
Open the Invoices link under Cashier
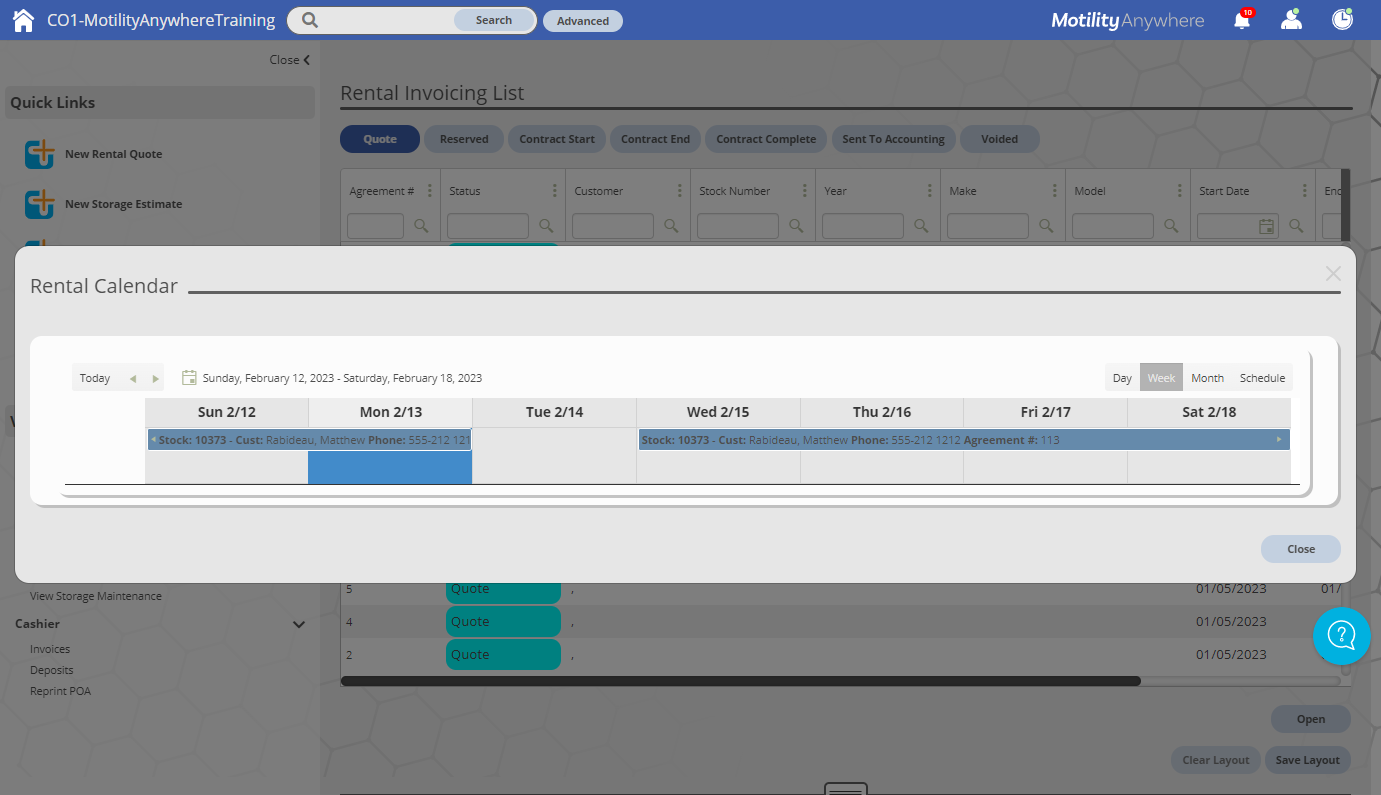pyautogui.click(x=50, y=649)
